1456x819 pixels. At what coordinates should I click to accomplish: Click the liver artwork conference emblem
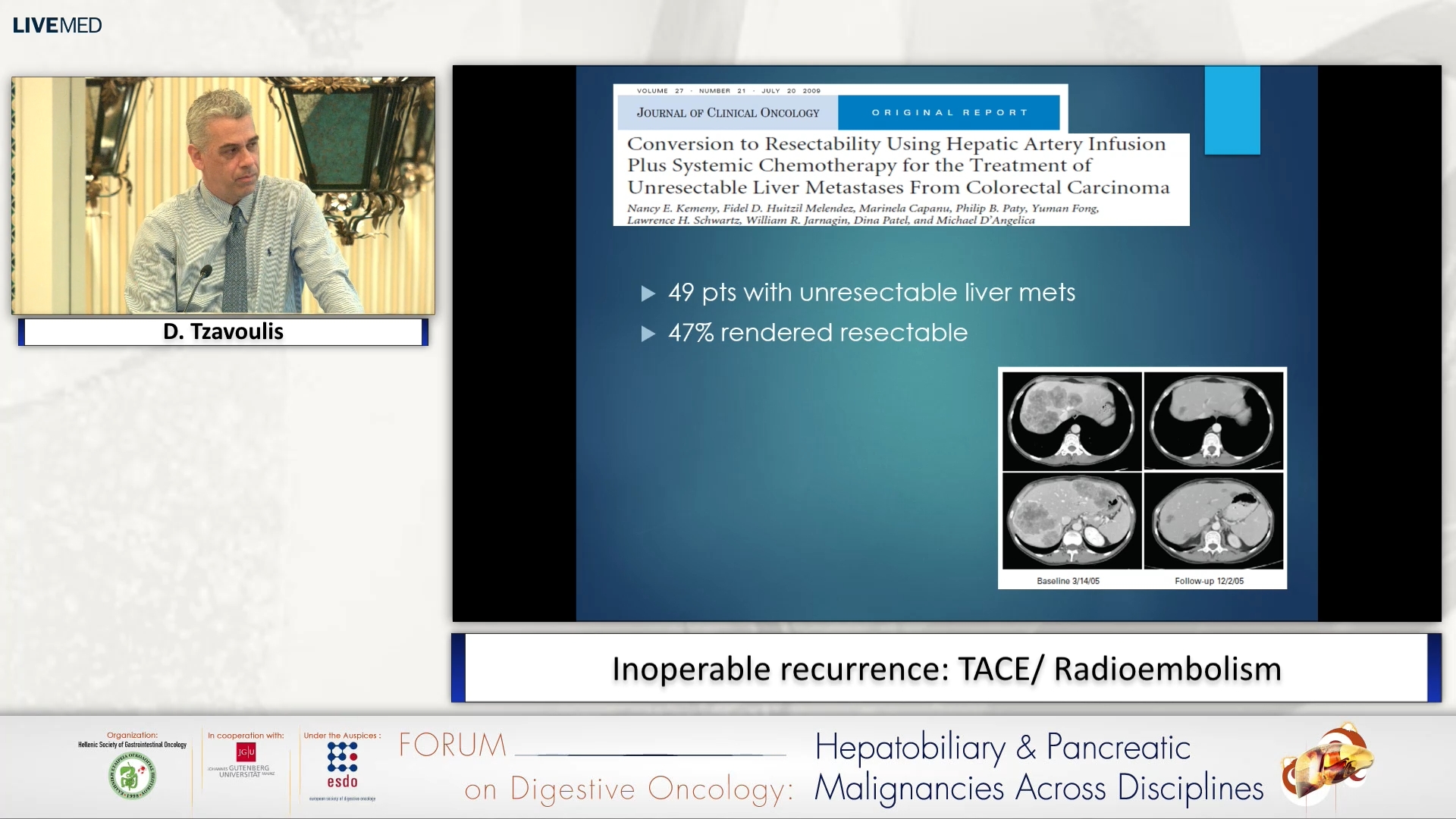click(x=1327, y=766)
